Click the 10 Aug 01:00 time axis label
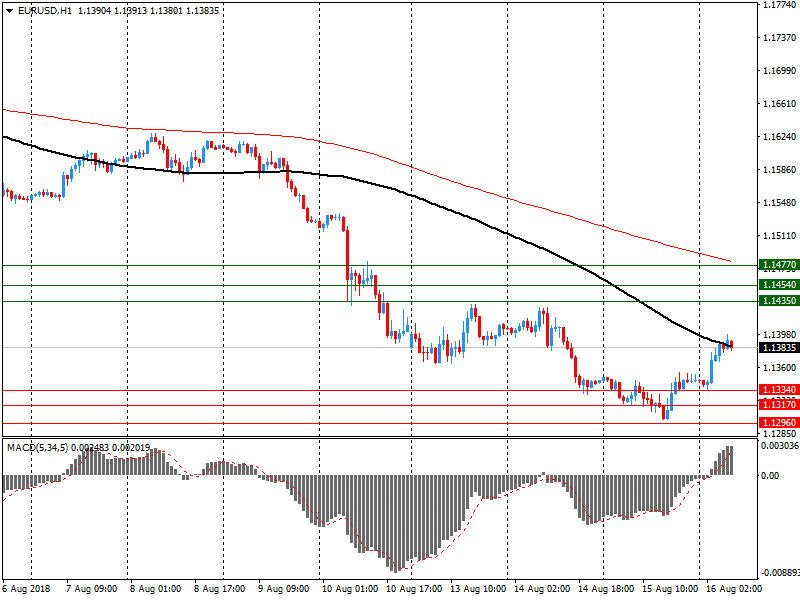Viewport: 800px width, 600px height. coord(350,589)
